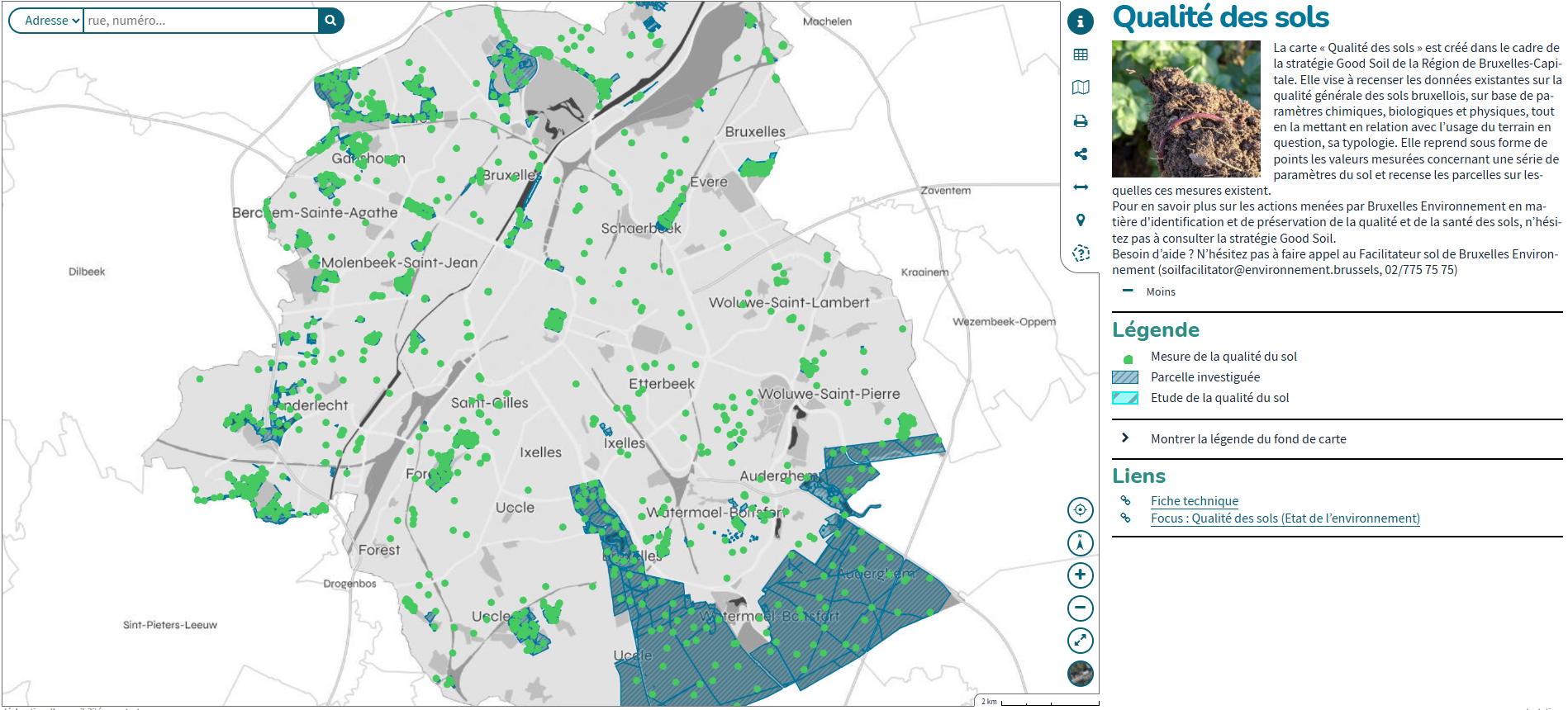Open the help query icon
The image size is (1568, 710).
coord(1081,253)
